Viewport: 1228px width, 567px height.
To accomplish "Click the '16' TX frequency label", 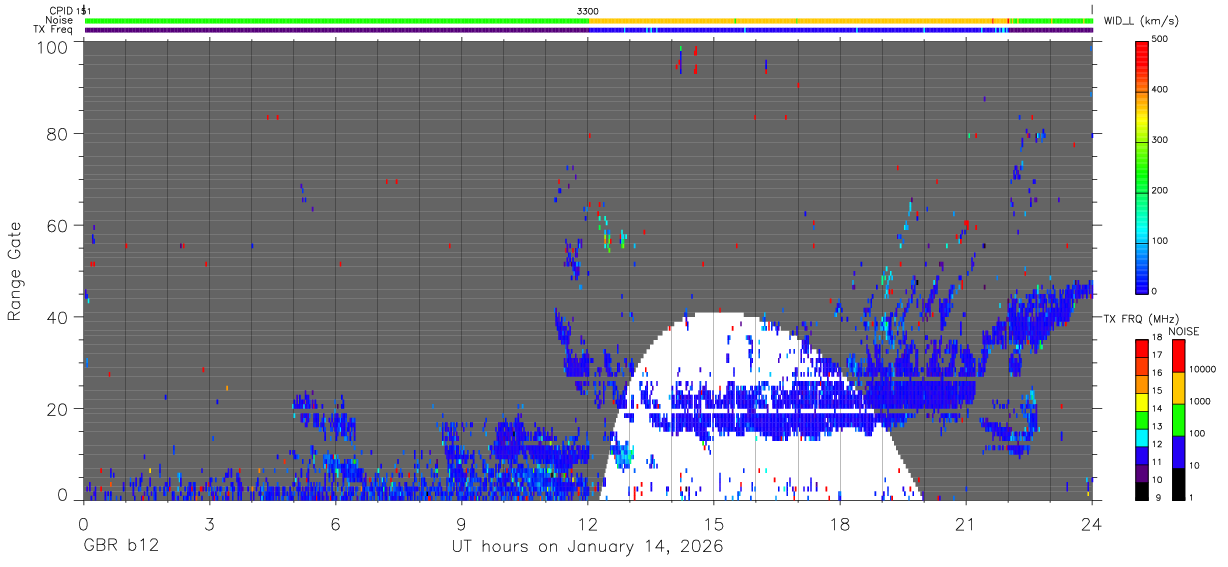I will (1159, 373).
